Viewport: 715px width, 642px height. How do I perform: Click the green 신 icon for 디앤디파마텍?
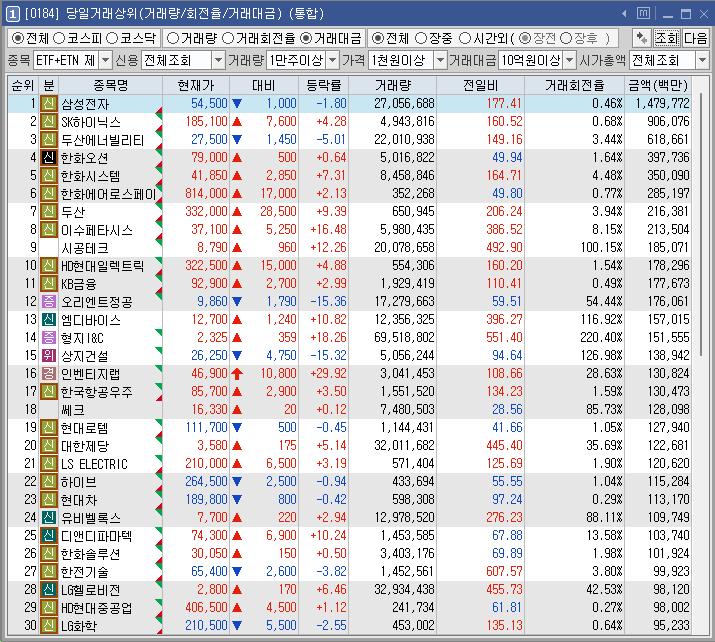tap(49, 535)
